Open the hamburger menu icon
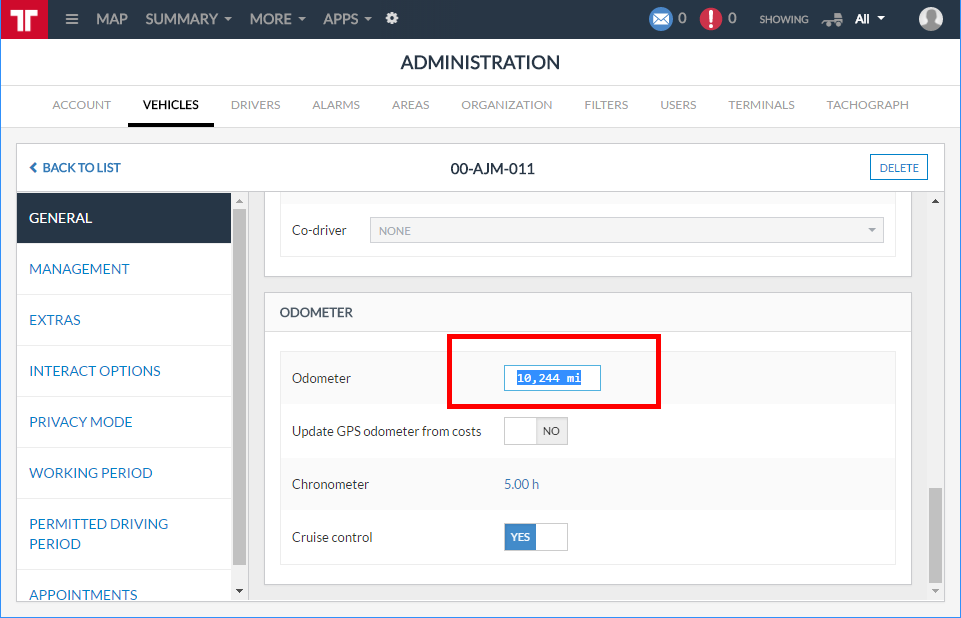 72,19
